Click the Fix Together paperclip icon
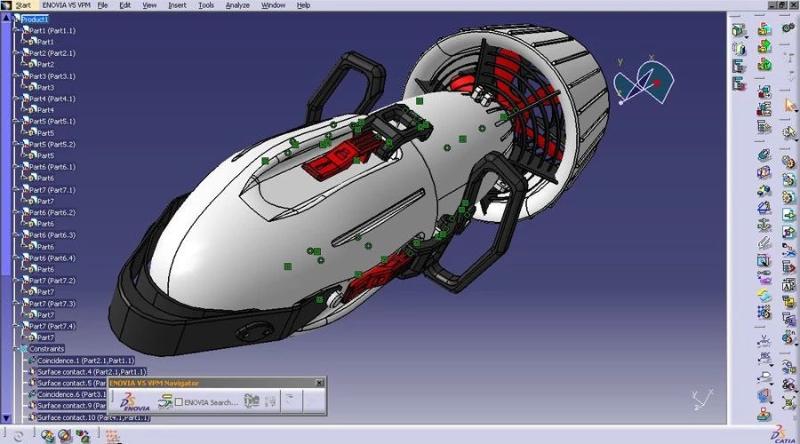The width and height of the screenshot is (800, 444). click(x=764, y=243)
